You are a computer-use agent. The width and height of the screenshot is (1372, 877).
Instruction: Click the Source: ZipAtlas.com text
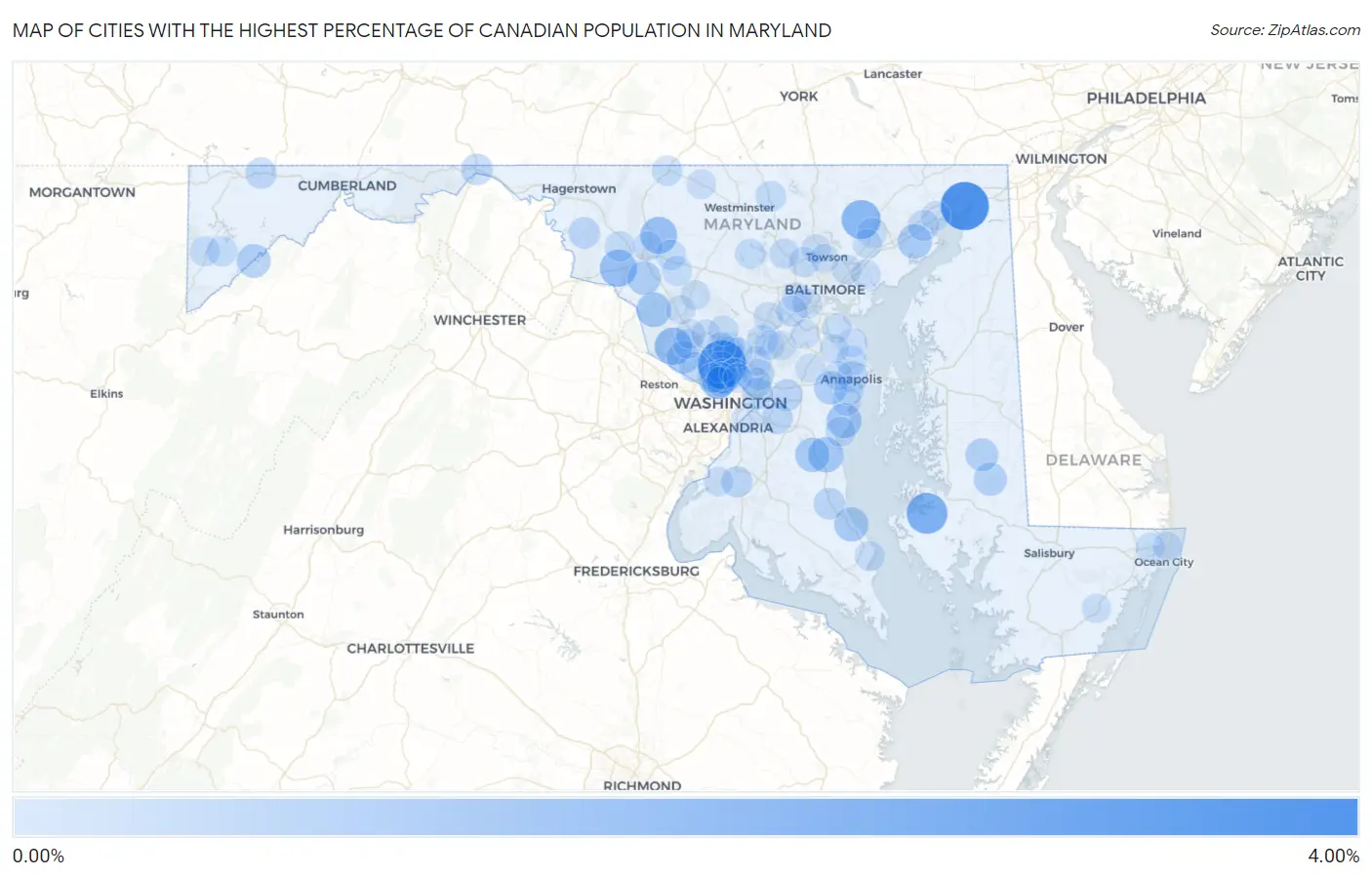[1285, 30]
